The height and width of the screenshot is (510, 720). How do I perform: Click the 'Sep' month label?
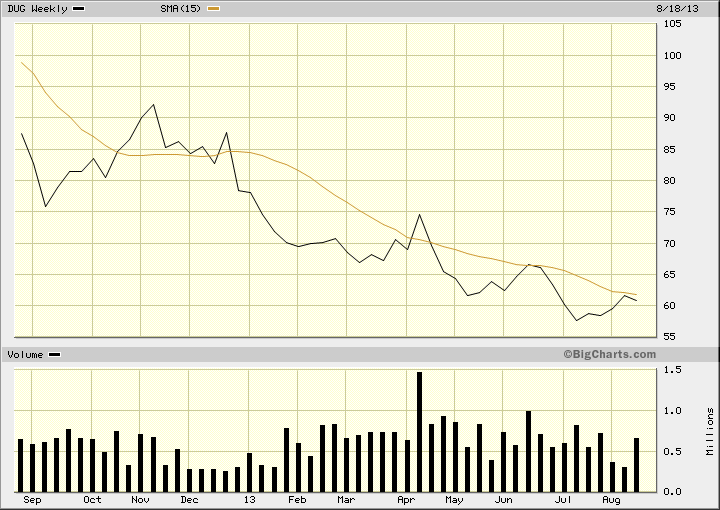32,500
